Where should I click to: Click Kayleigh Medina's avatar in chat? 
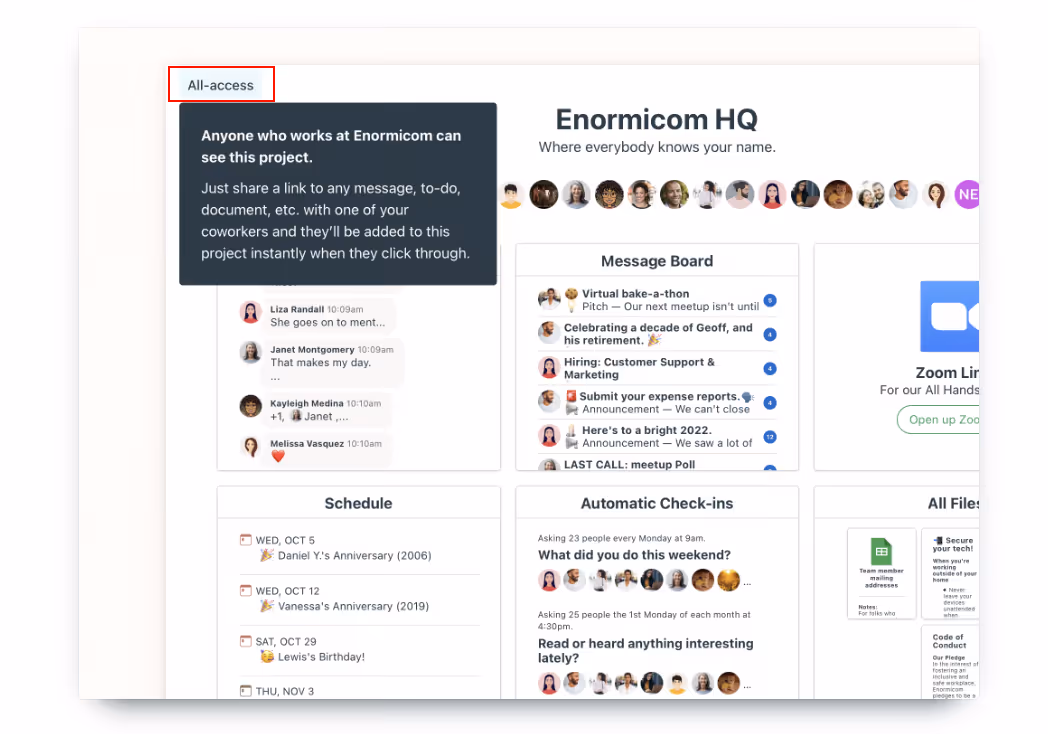point(251,406)
